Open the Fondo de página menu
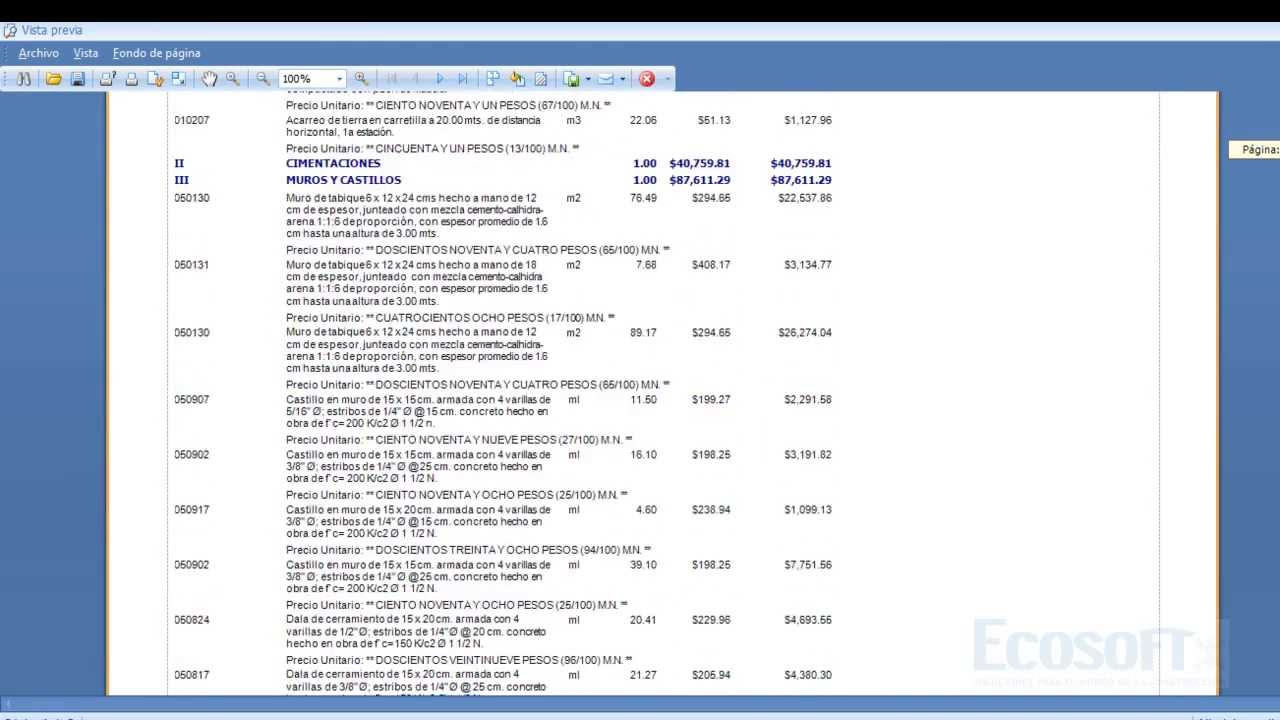Screen dimensions: 1280x720 (x=157, y=53)
